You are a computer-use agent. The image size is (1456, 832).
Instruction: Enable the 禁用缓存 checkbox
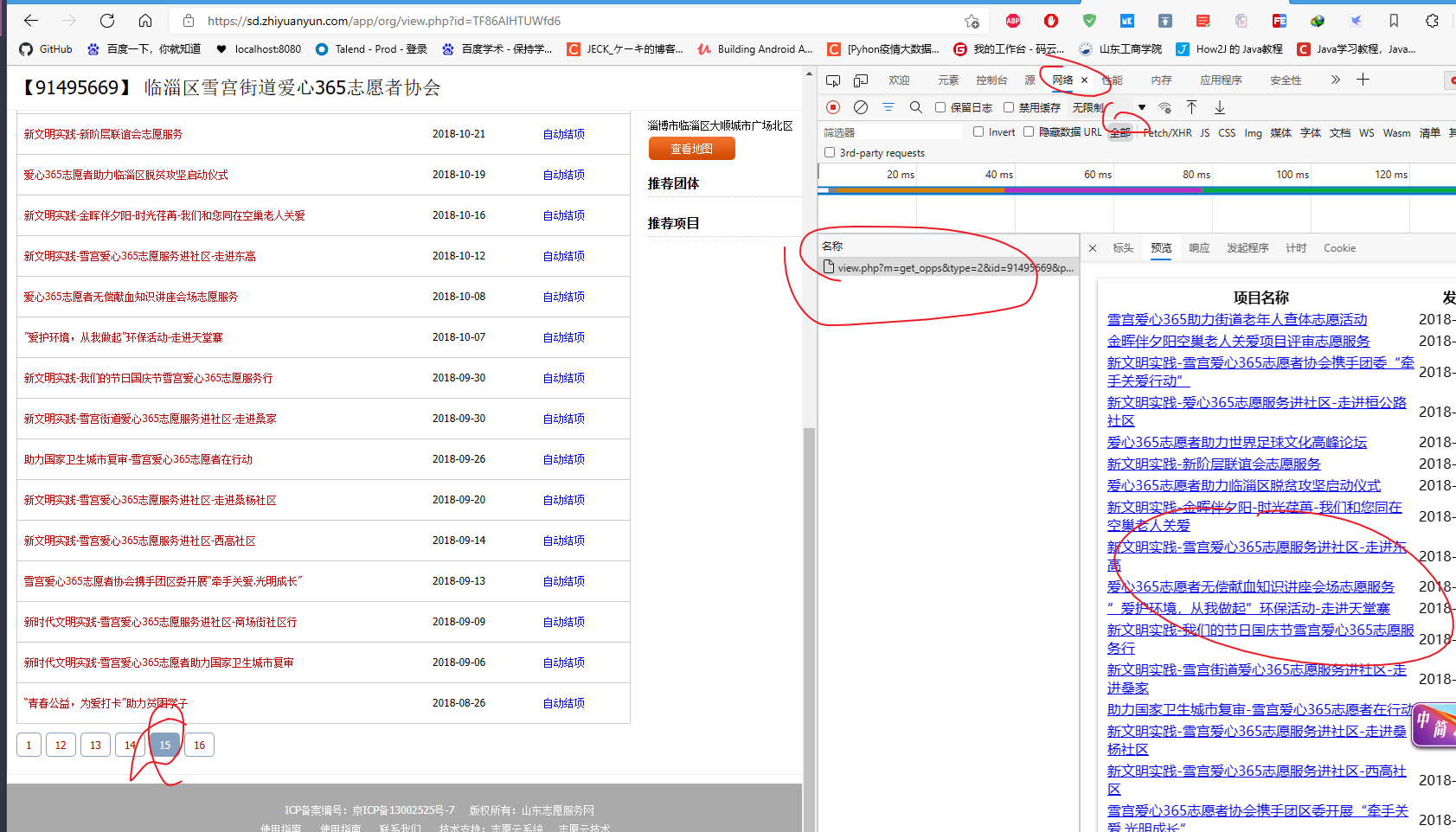[1009, 107]
